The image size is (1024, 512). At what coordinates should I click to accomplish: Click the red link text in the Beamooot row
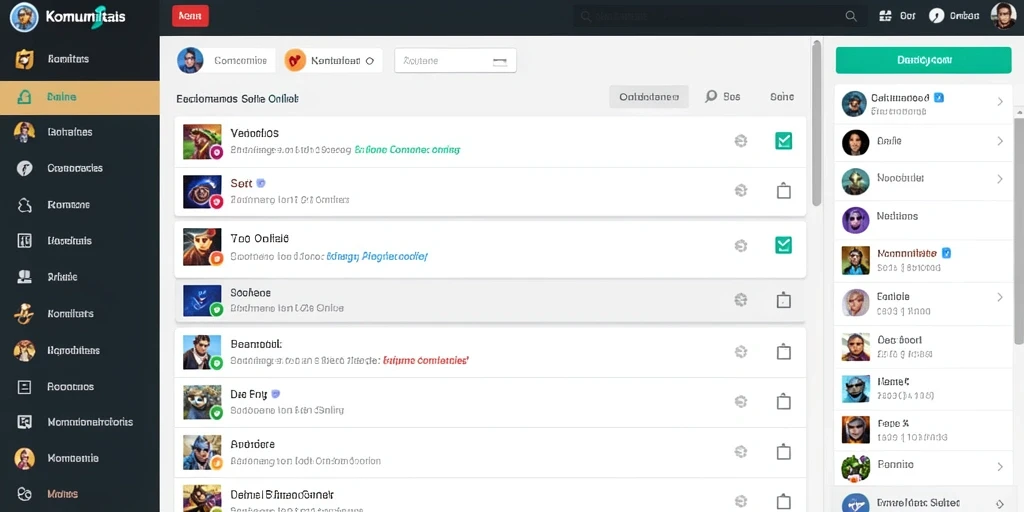point(426,360)
